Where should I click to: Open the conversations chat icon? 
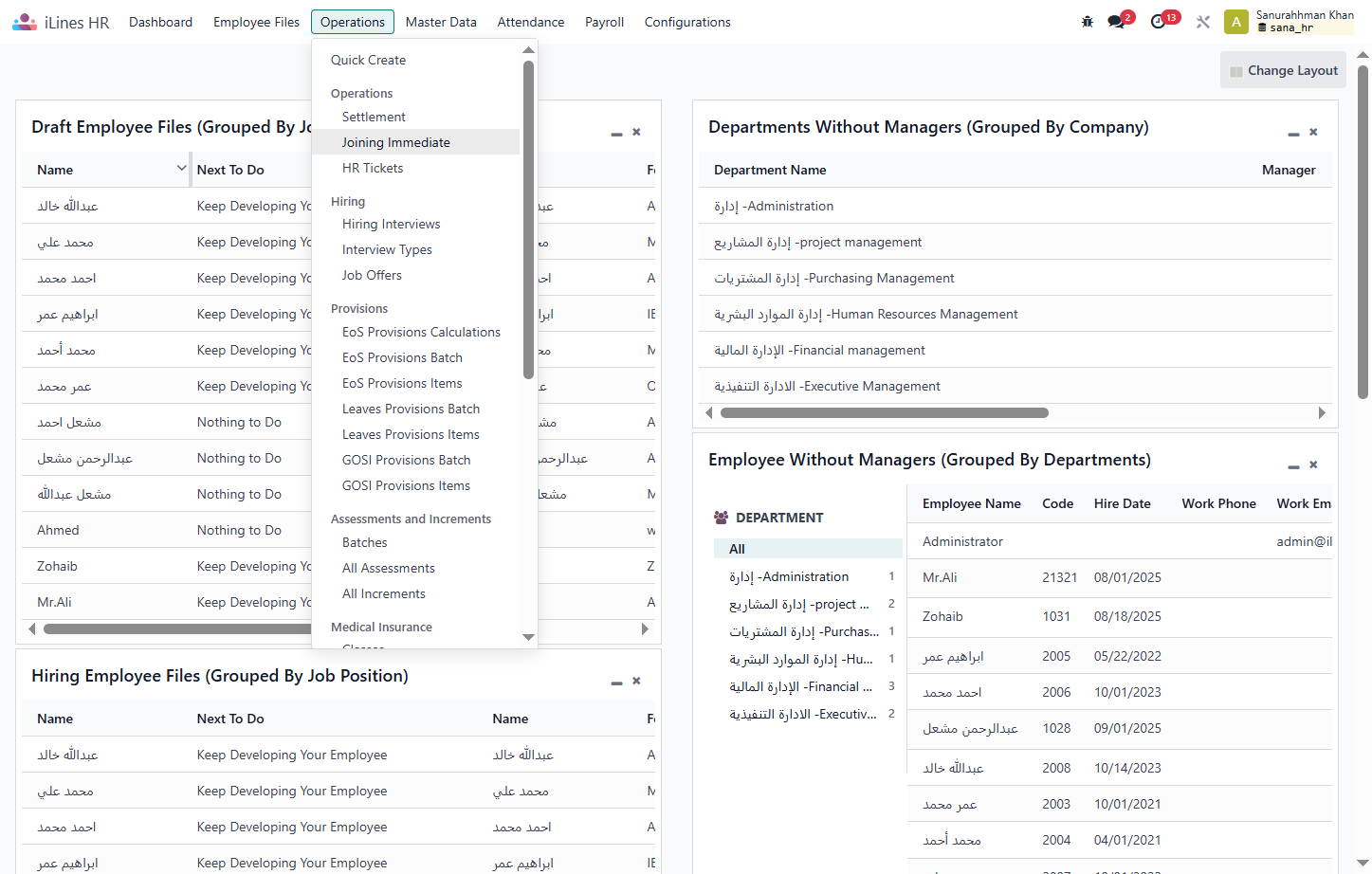1116,22
